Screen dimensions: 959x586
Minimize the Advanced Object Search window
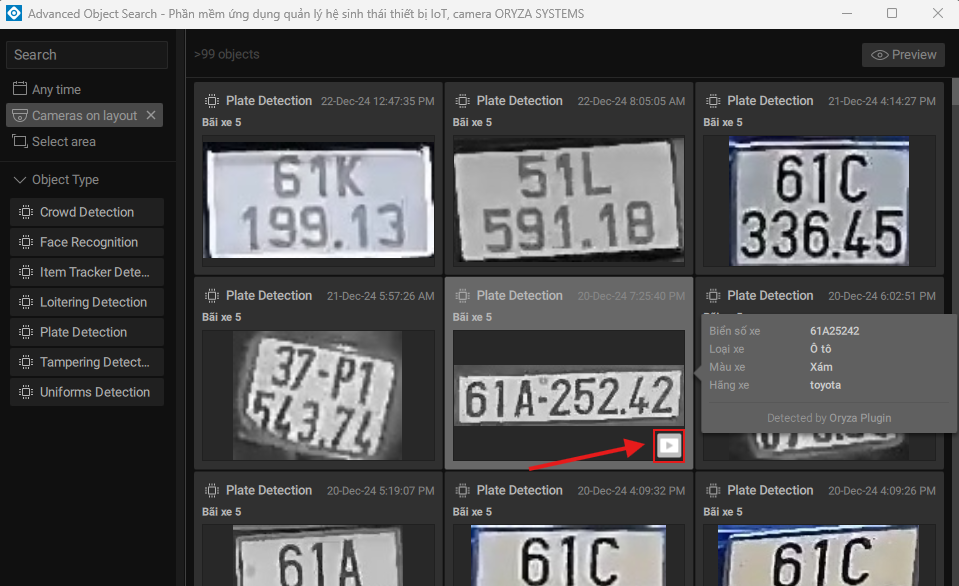click(x=847, y=13)
